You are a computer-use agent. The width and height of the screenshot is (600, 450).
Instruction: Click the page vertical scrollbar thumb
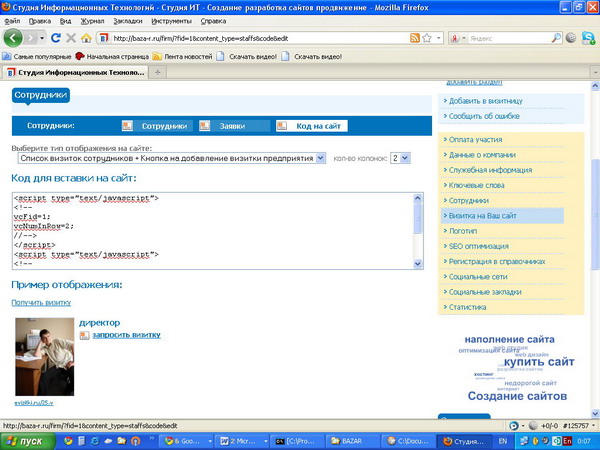click(x=595, y=214)
